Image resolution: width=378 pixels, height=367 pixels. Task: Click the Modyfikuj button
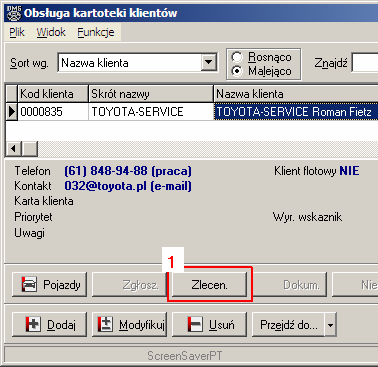129,324
